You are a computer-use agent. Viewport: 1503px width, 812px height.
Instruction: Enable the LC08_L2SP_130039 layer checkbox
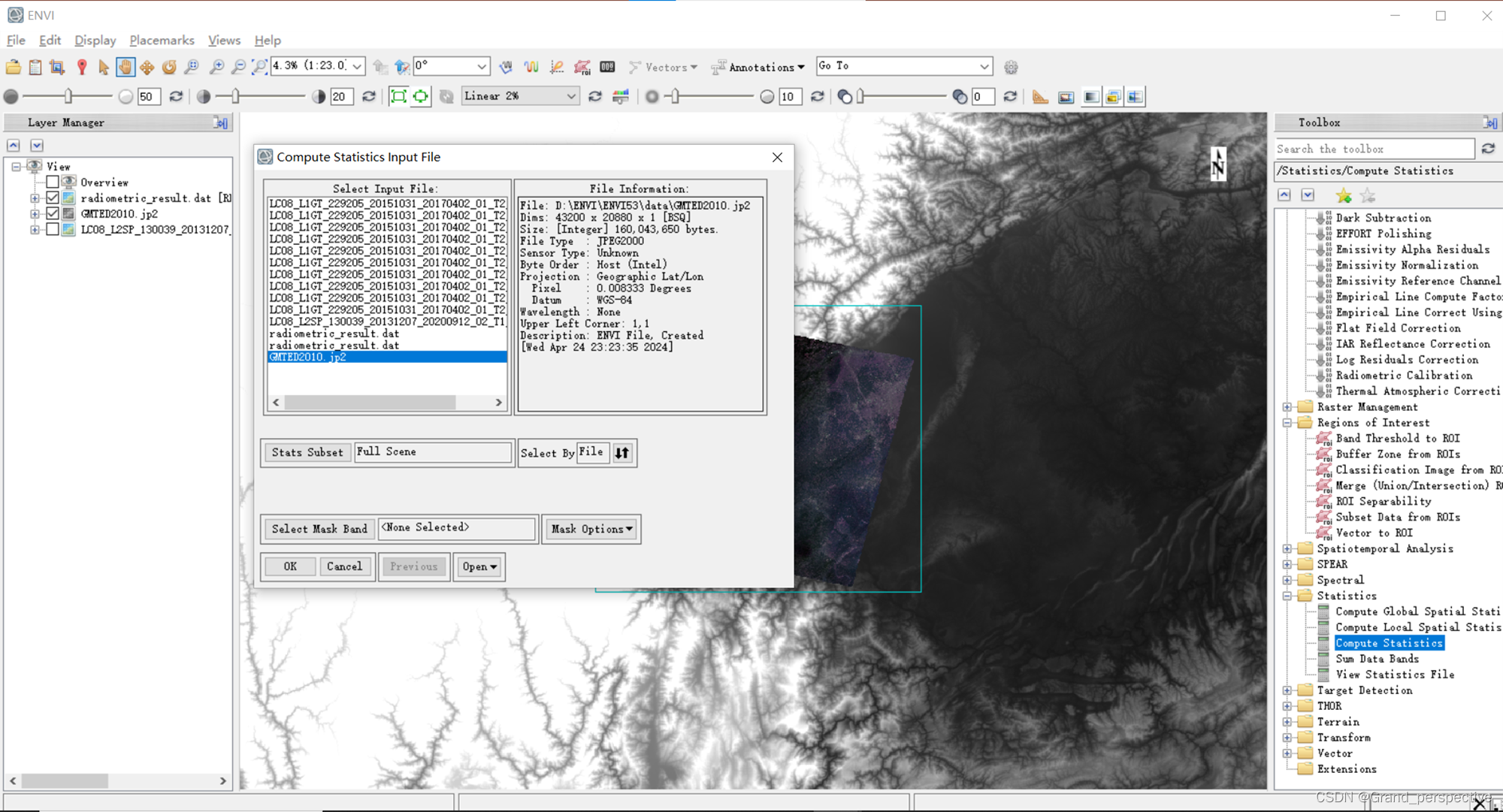point(53,229)
